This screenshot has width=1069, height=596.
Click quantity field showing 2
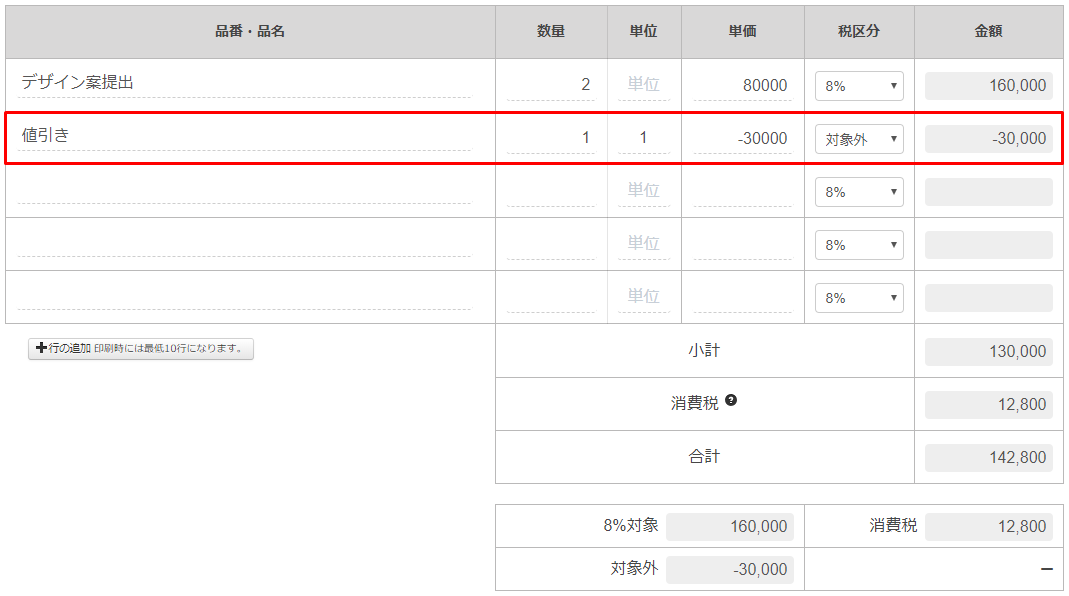[551, 86]
